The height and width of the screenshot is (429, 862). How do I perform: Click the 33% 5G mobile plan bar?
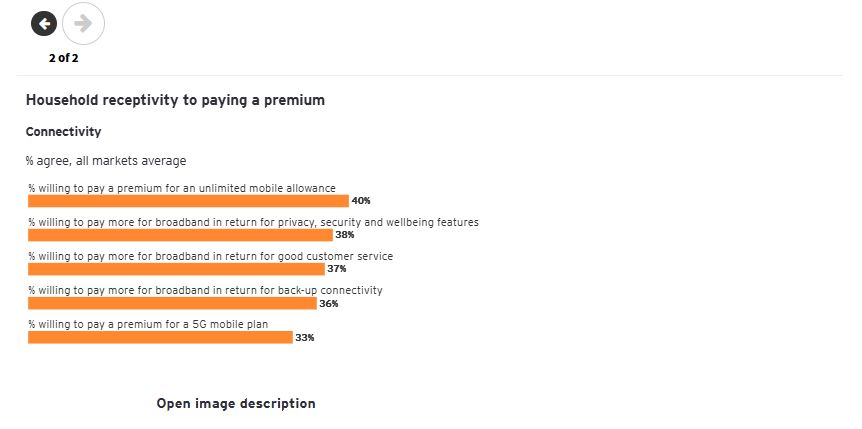click(160, 337)
